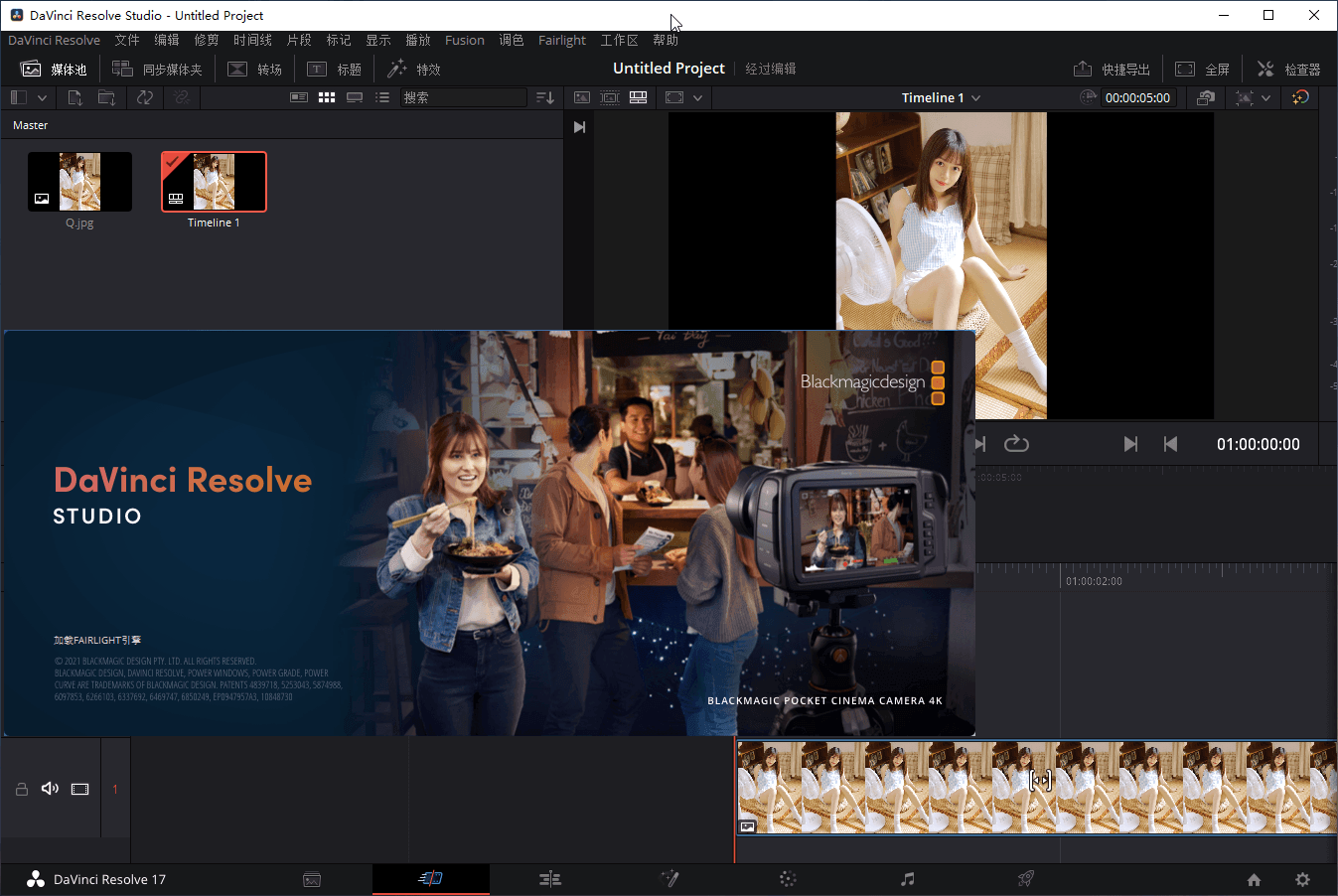Switch to the Fairlight page
Screen dimensions: 1338x896
click(907, 879)
